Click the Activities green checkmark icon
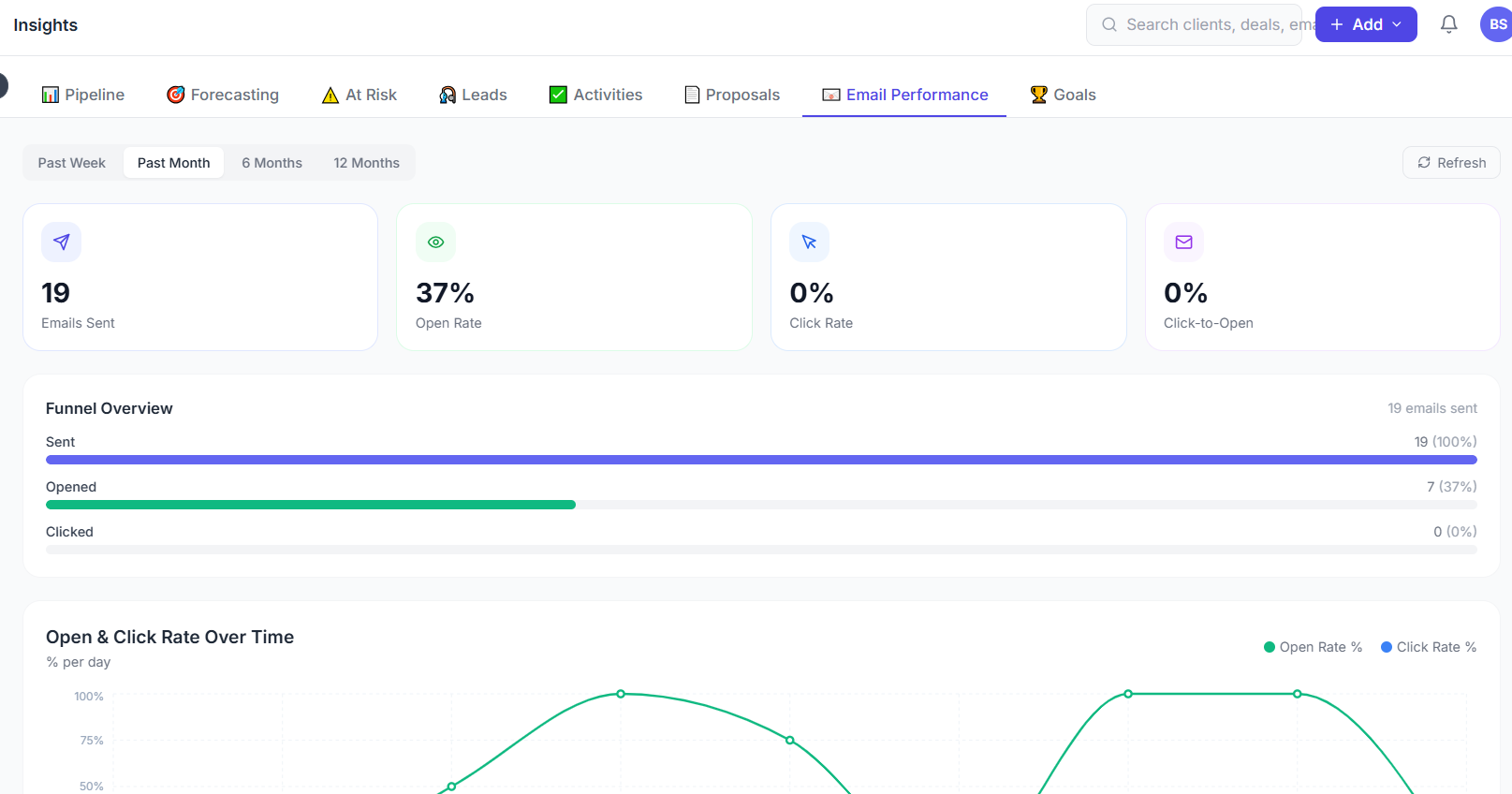The image size is (1512, 794). coord(558,95)
